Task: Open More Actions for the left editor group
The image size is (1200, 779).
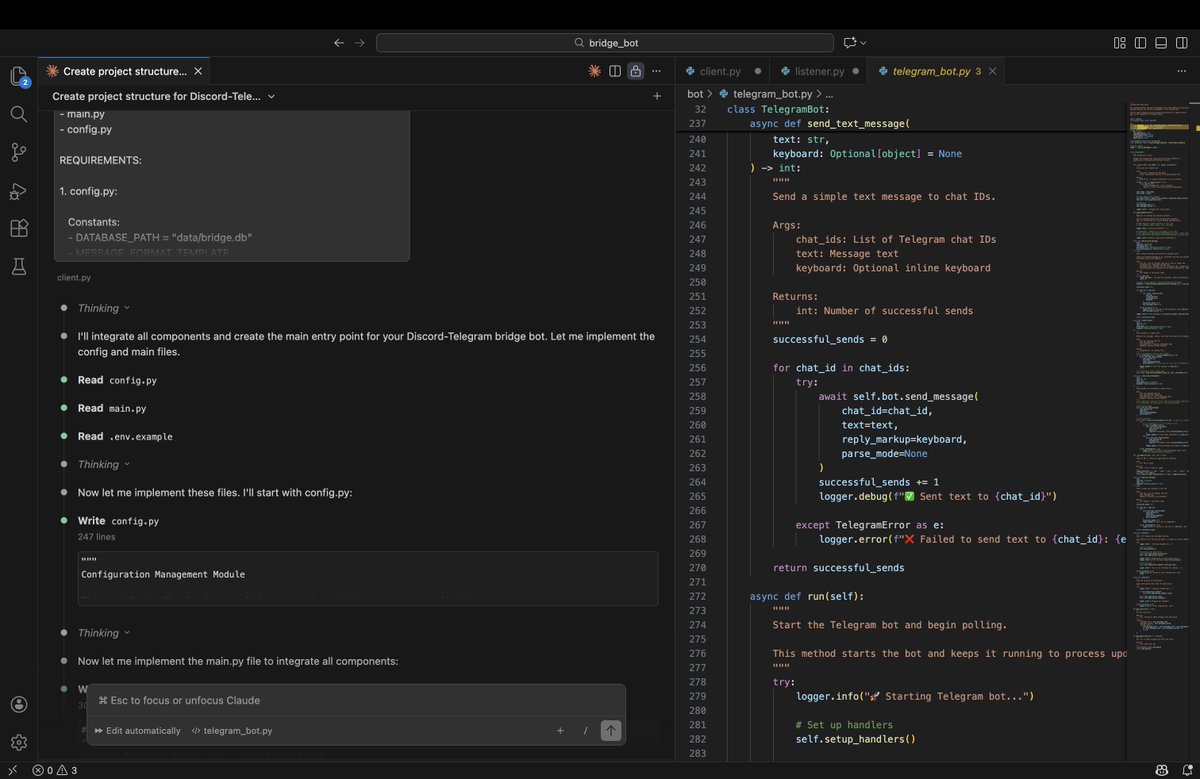Action: tap(656, 71)
